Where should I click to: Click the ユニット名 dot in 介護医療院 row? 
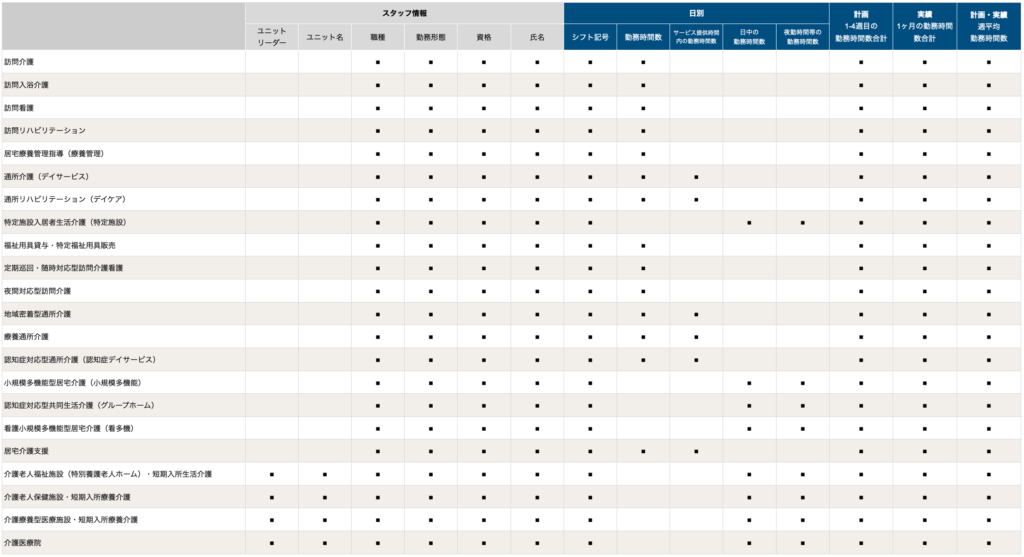coord(325,543)
